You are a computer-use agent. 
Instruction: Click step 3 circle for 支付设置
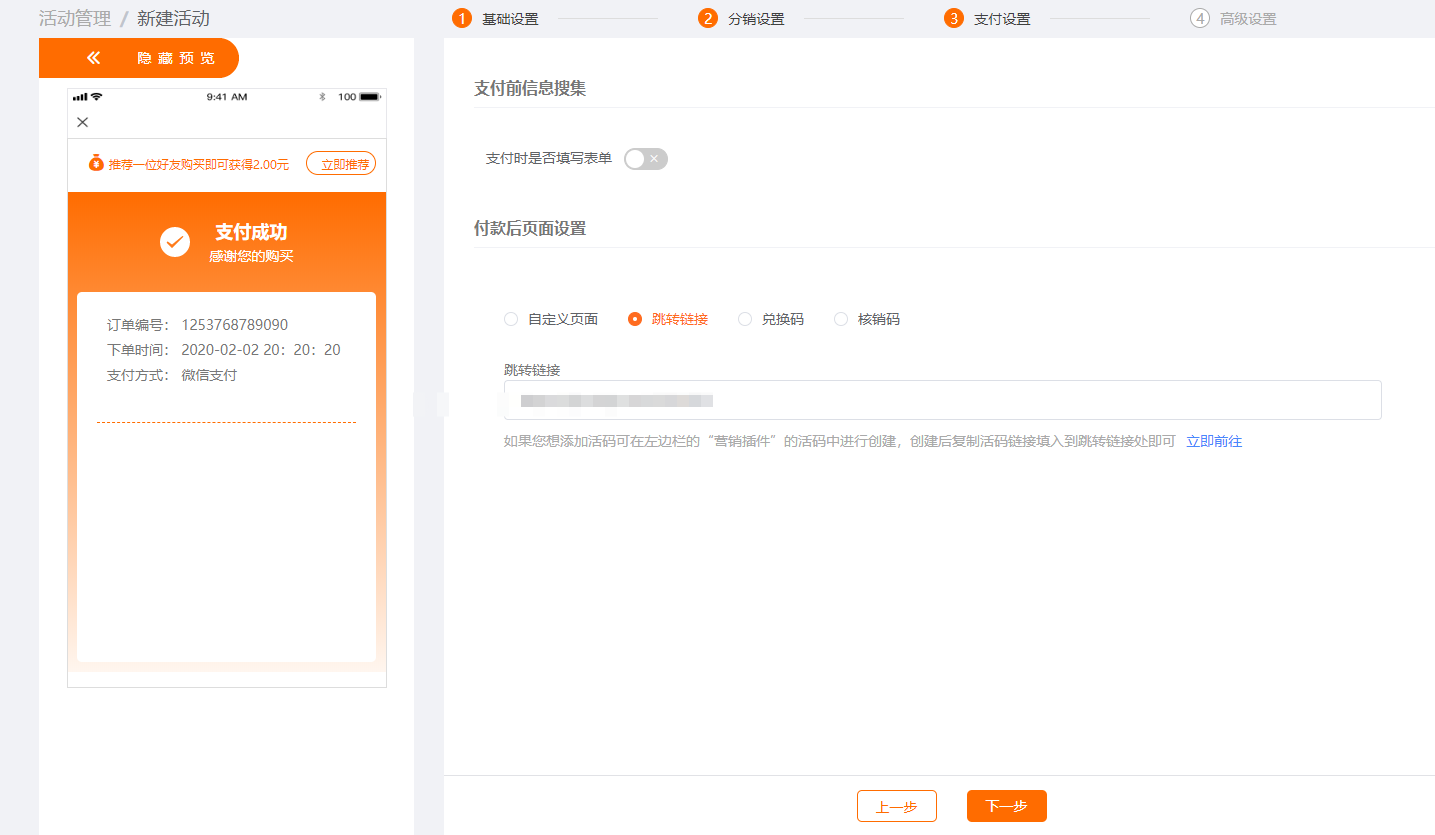pyautogui.click(x=953, y=18)
